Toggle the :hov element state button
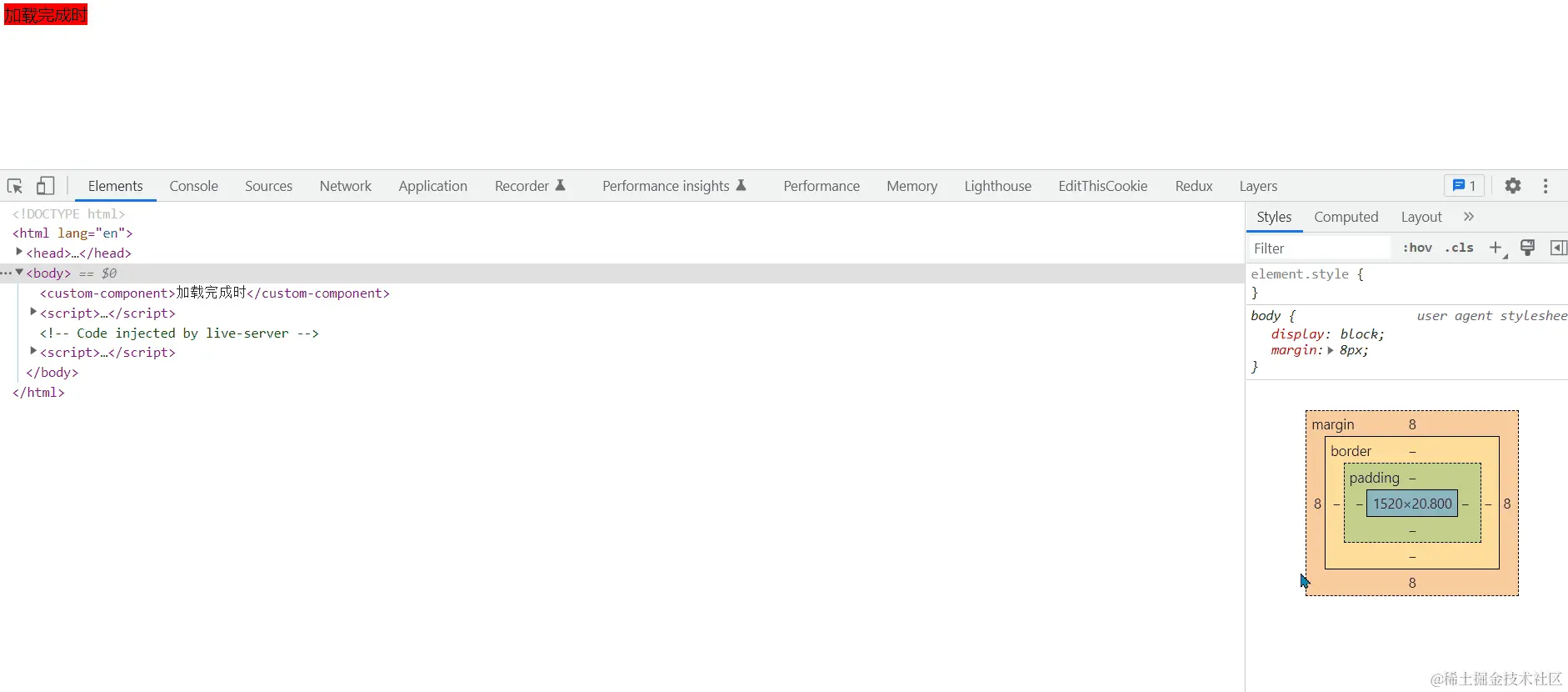This screenshot has width=1568, height=692. coord(1417,248)
